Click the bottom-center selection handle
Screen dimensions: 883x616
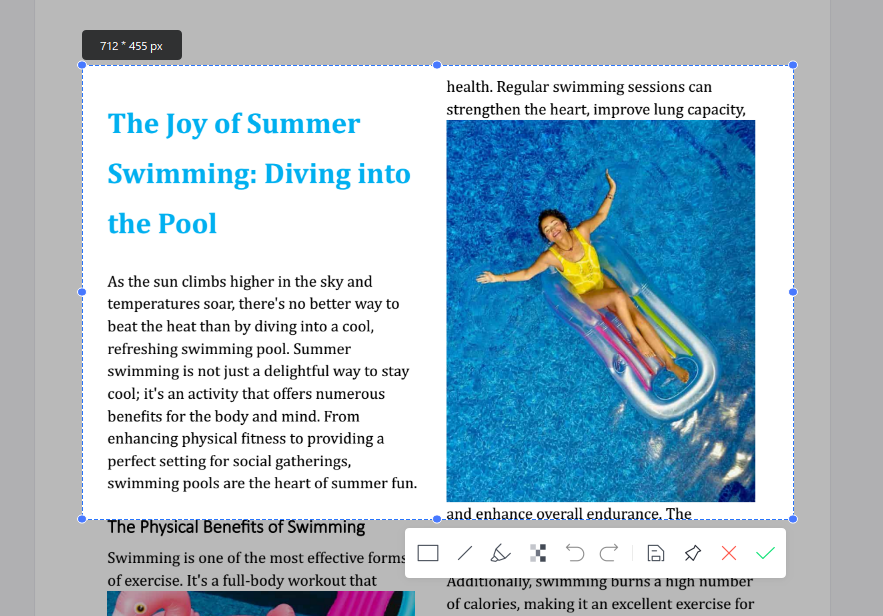tap(437, 519)
